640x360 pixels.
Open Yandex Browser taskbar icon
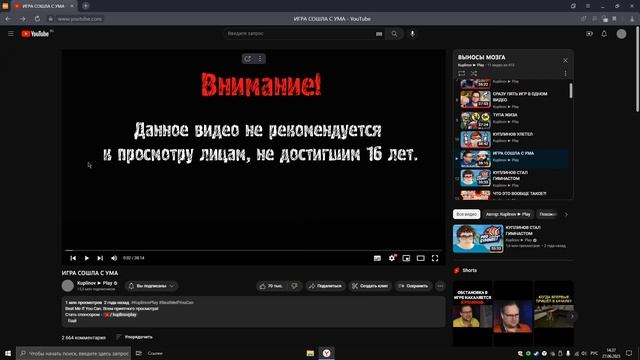click(x=327, y=353)
